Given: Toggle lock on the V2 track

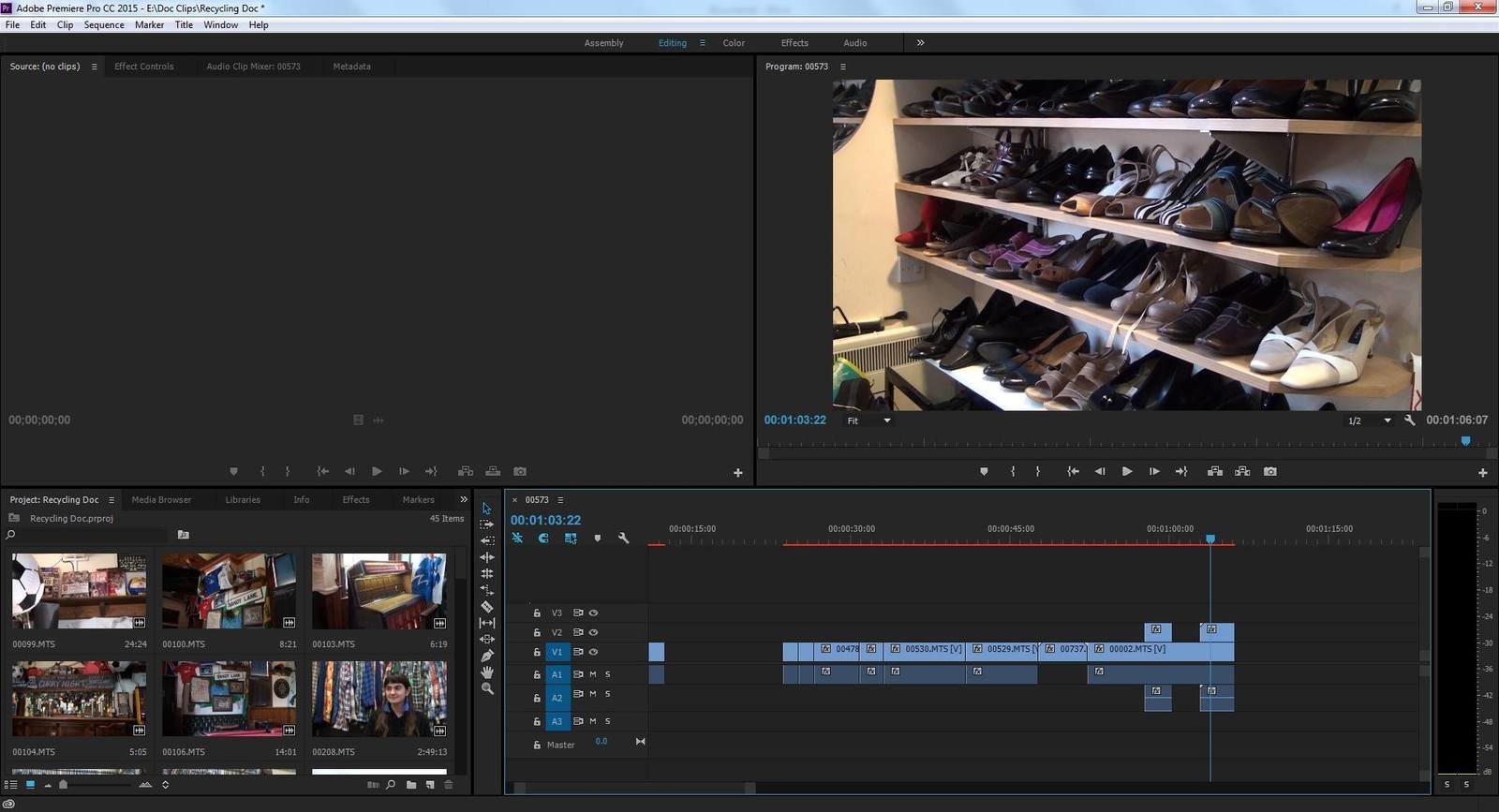Looking at the screenshot, I should [537, 633].
